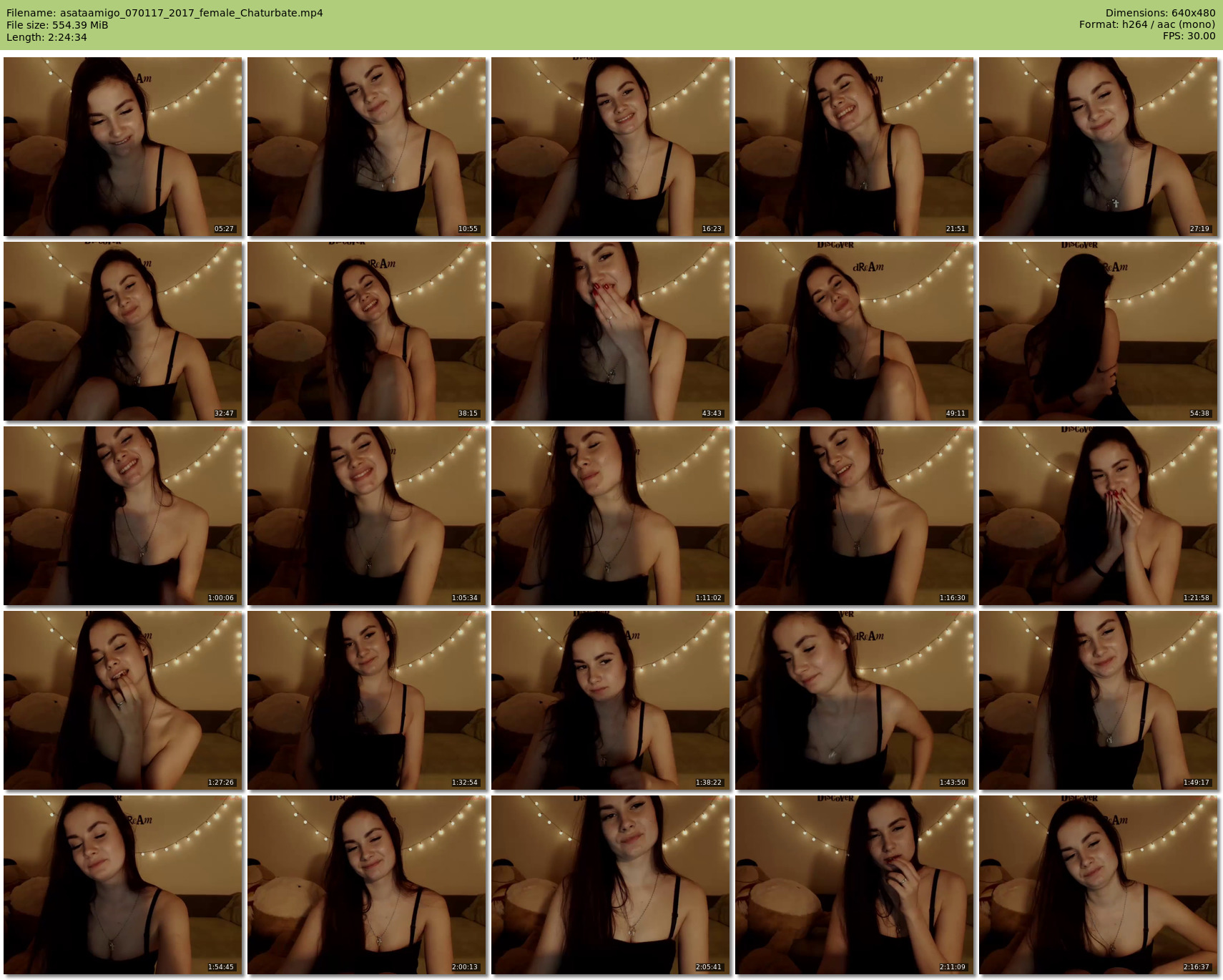1223x980 pixels.
Task: Select the 'Dimensions: 640x480' text
Action: pos(1160,13)
